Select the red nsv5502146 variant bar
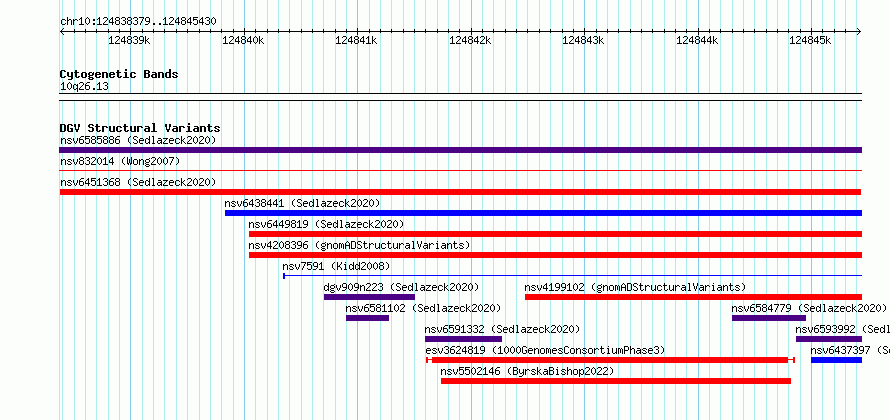The height and width of the screenshot is (420, 890). click(616, 381)
